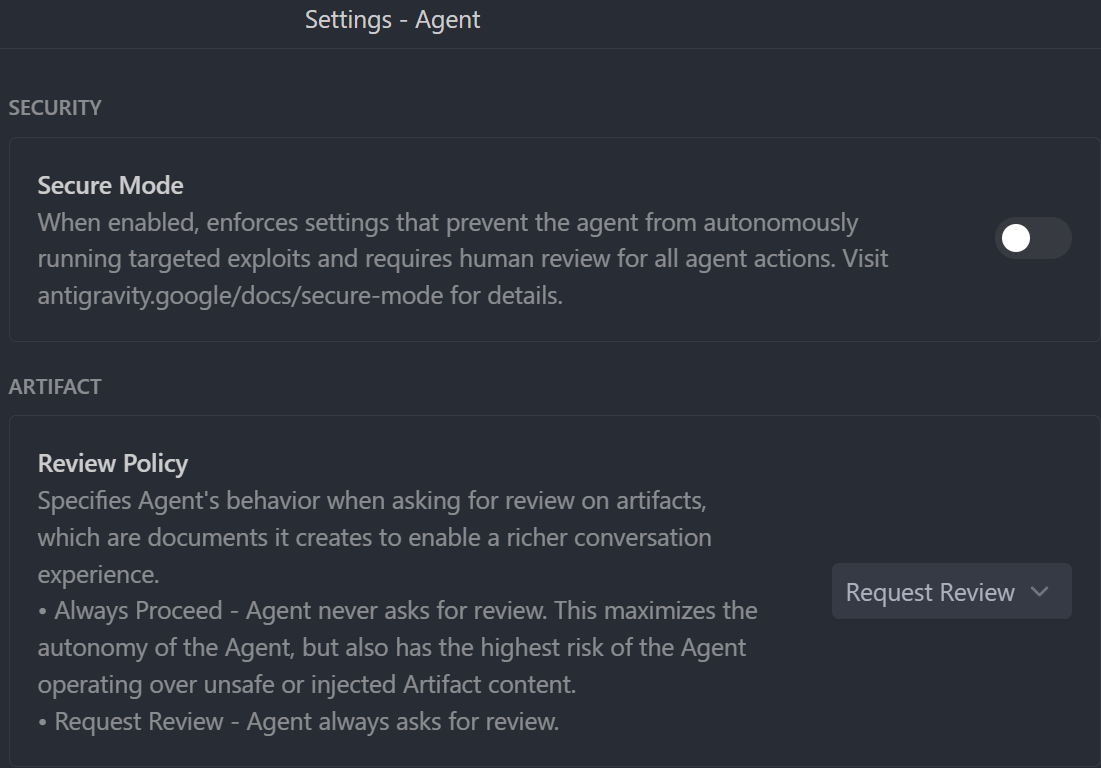1101x768 pixels.
Task: Click the Secure Mode heading
Action: (x=110, y=185)
